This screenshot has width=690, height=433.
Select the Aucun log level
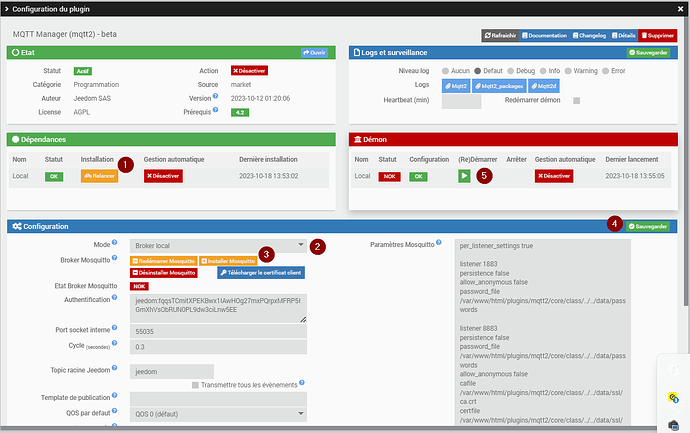tap(445, 71)
